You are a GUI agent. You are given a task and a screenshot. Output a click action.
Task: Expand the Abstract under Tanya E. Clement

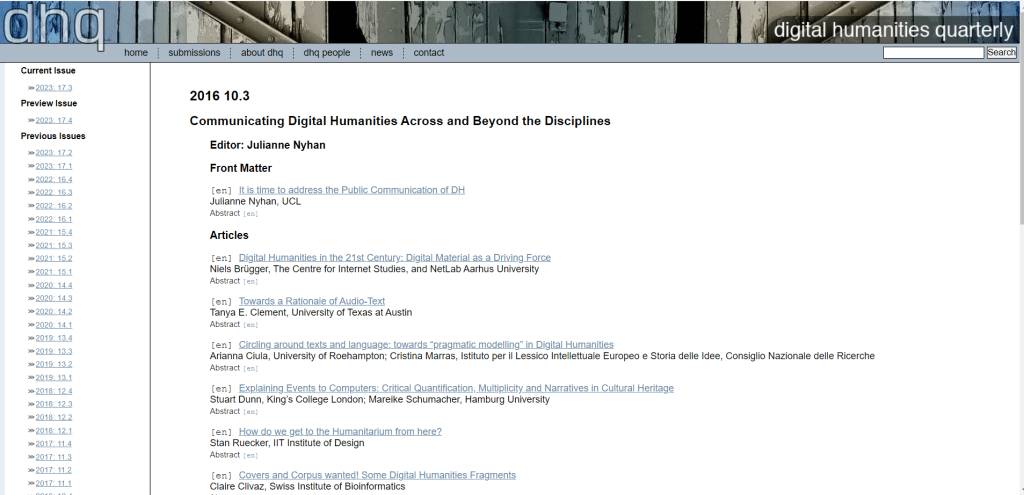pos(225,324)
